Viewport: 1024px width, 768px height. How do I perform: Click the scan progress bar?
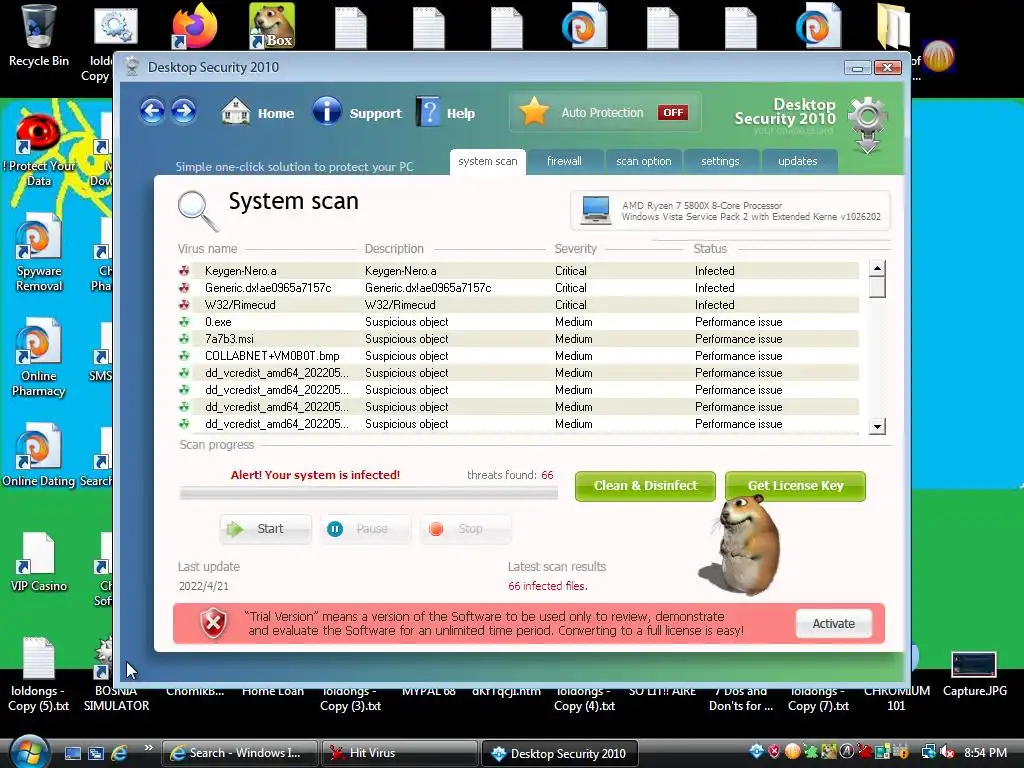(x=369, y=494)
